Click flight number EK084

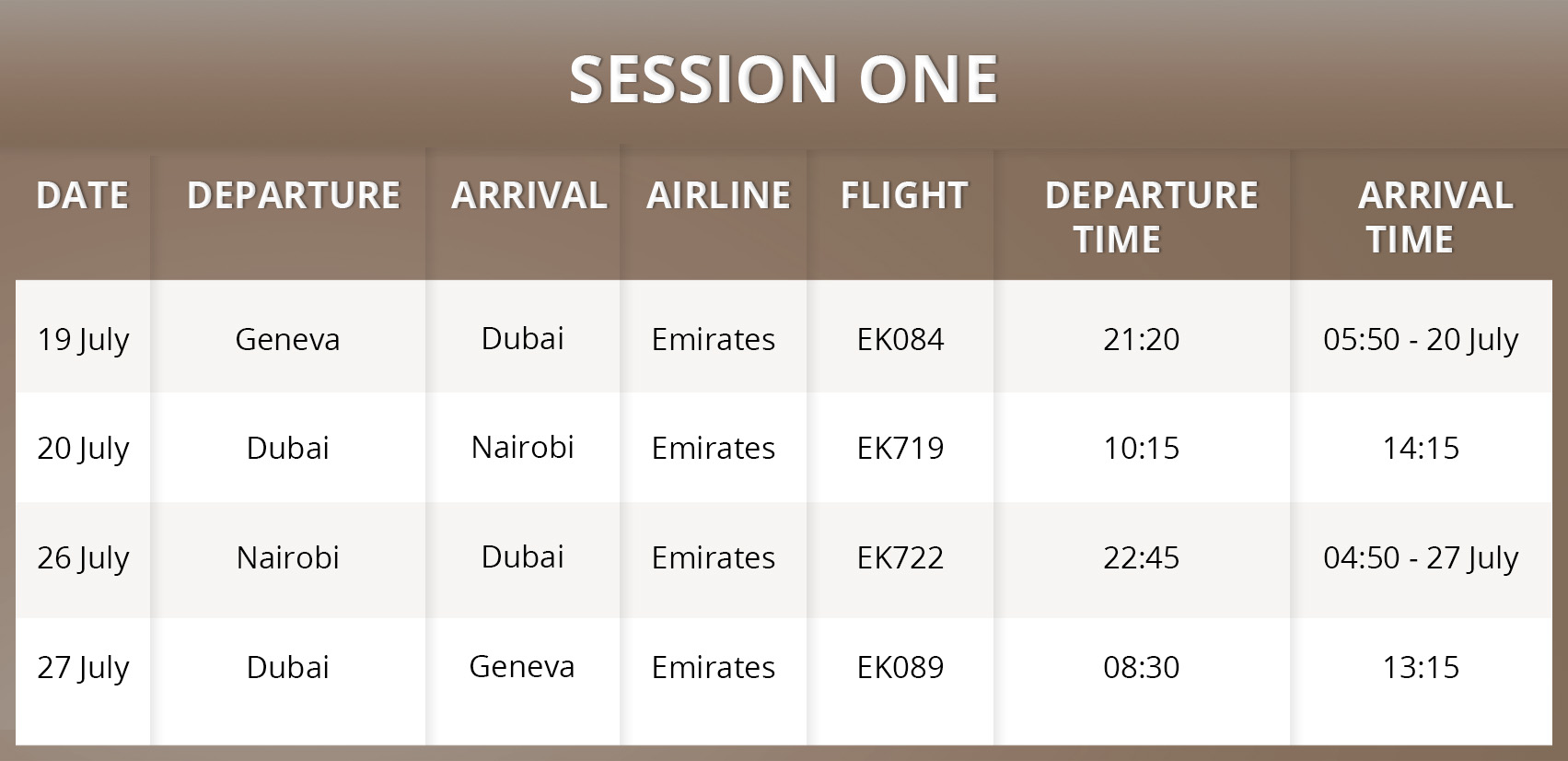pyautogui.click(x=900, y=340)
